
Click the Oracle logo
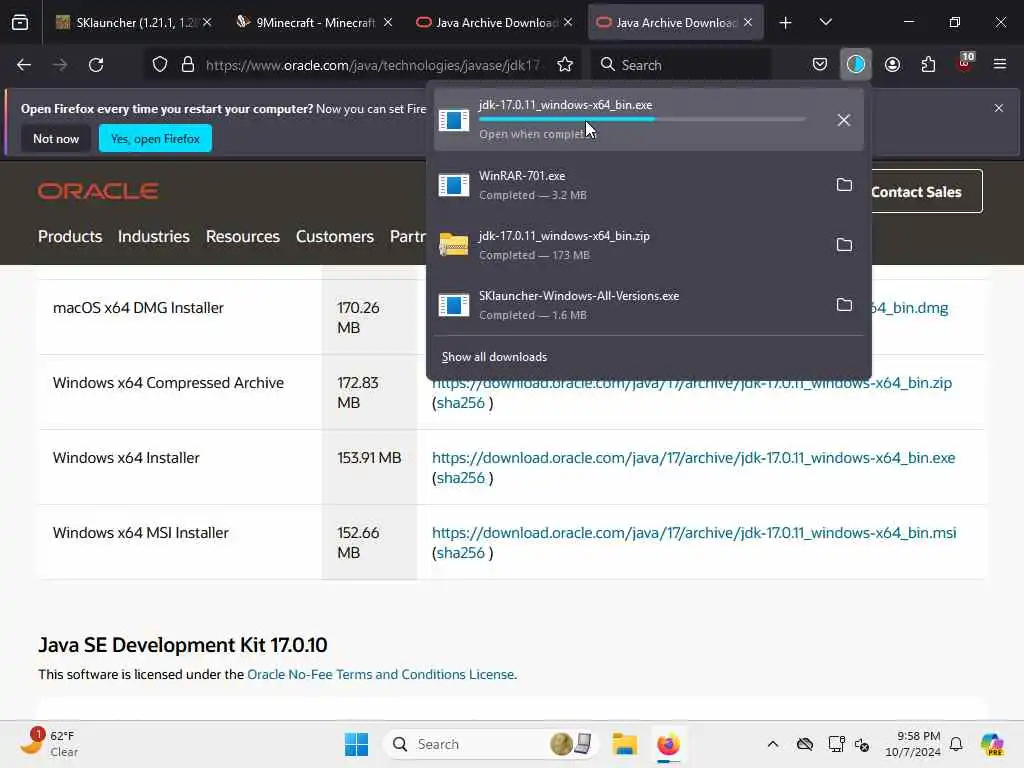point(98,191)
